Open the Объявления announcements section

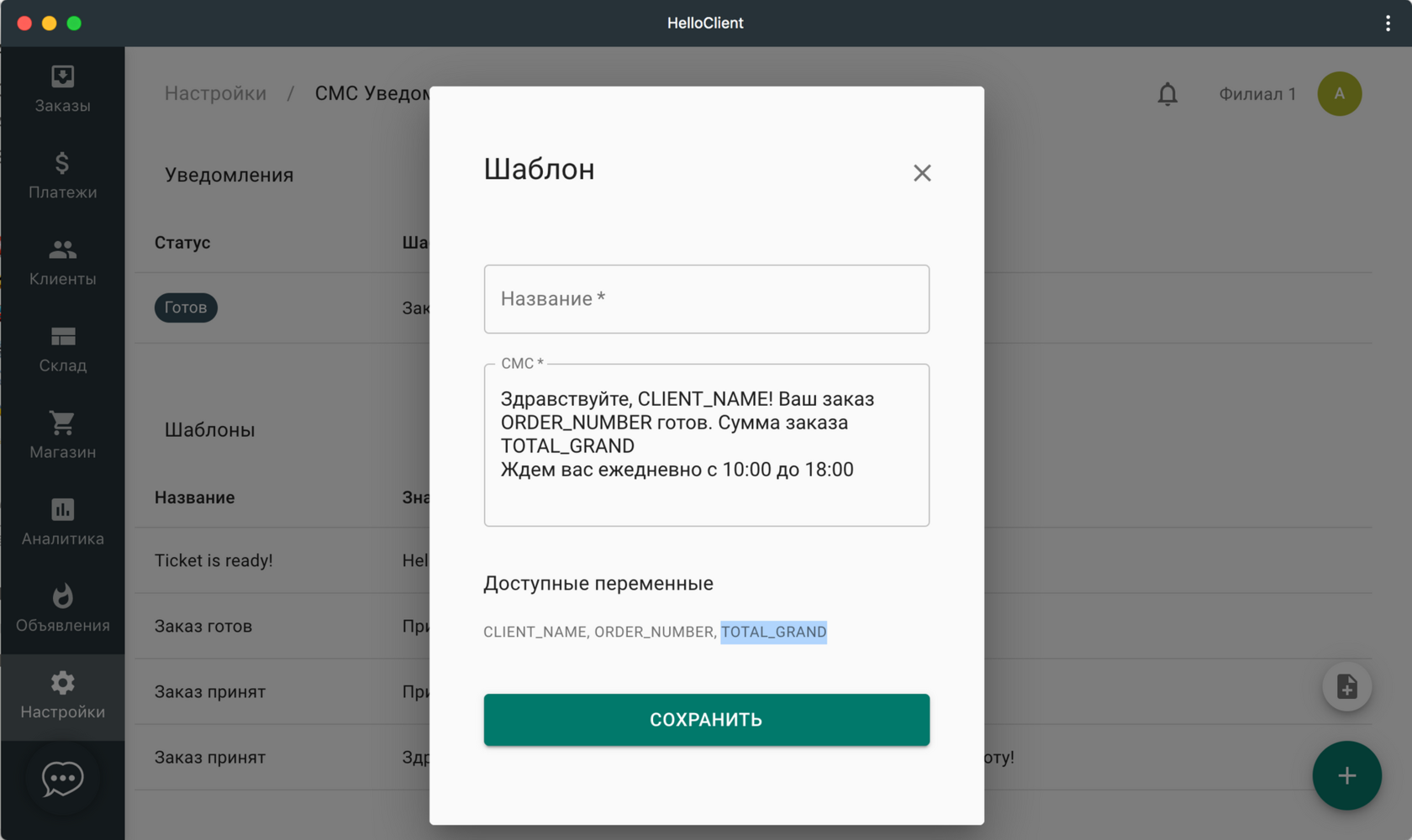coord(62,608)
